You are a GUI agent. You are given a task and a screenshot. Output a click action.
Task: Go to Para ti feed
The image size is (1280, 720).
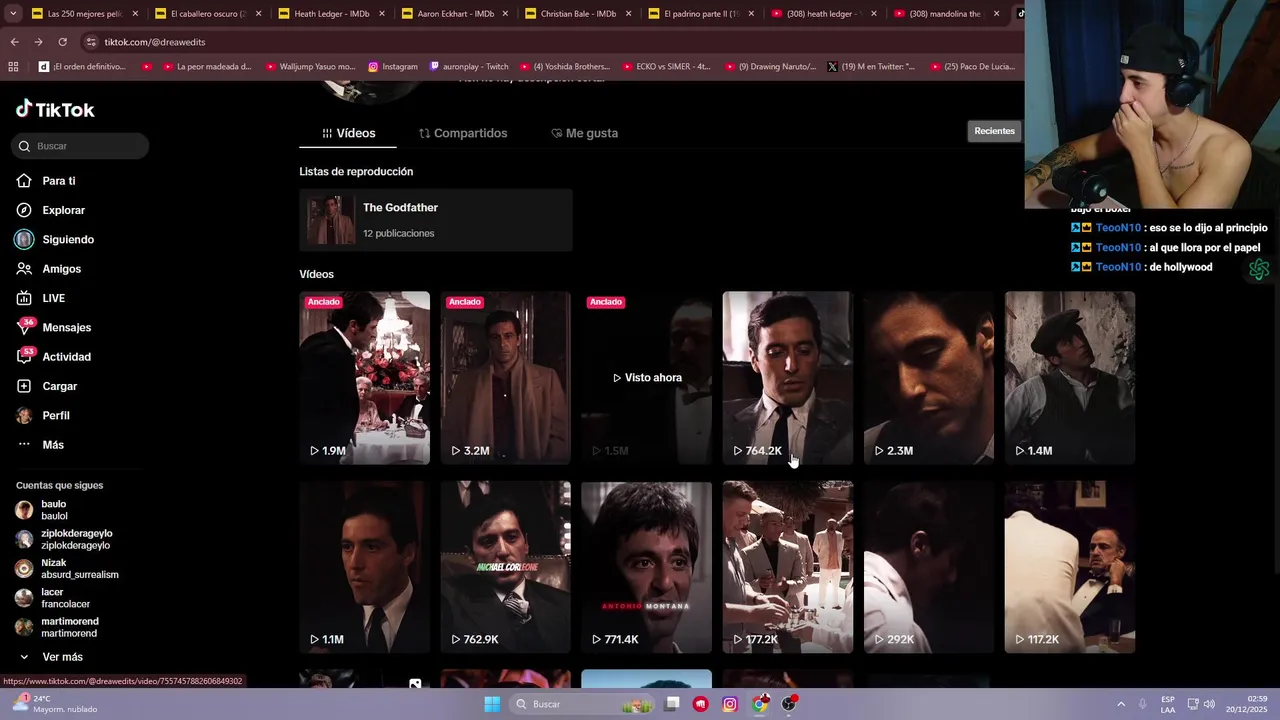[58, 181]
